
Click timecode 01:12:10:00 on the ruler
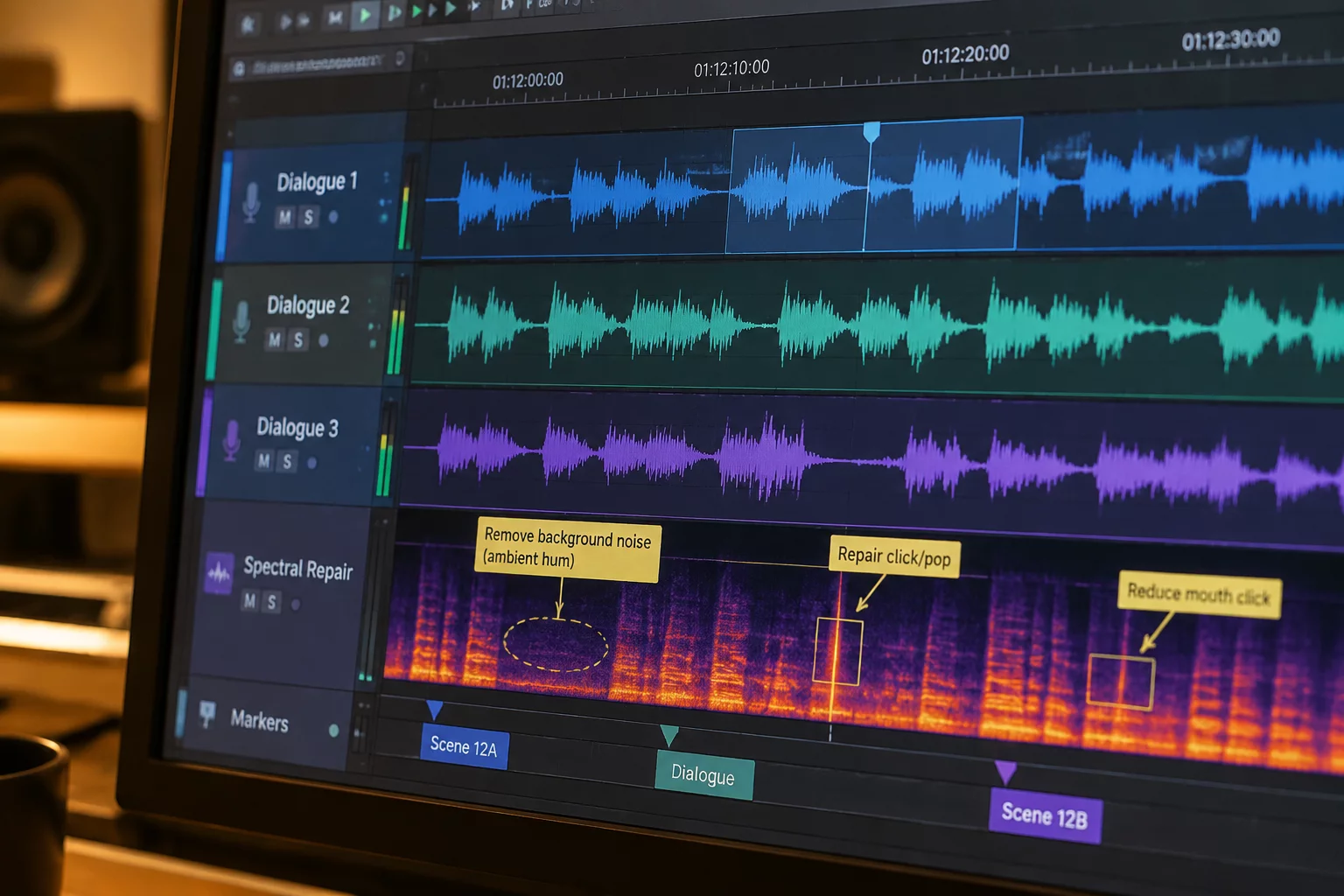pos(731,68)
